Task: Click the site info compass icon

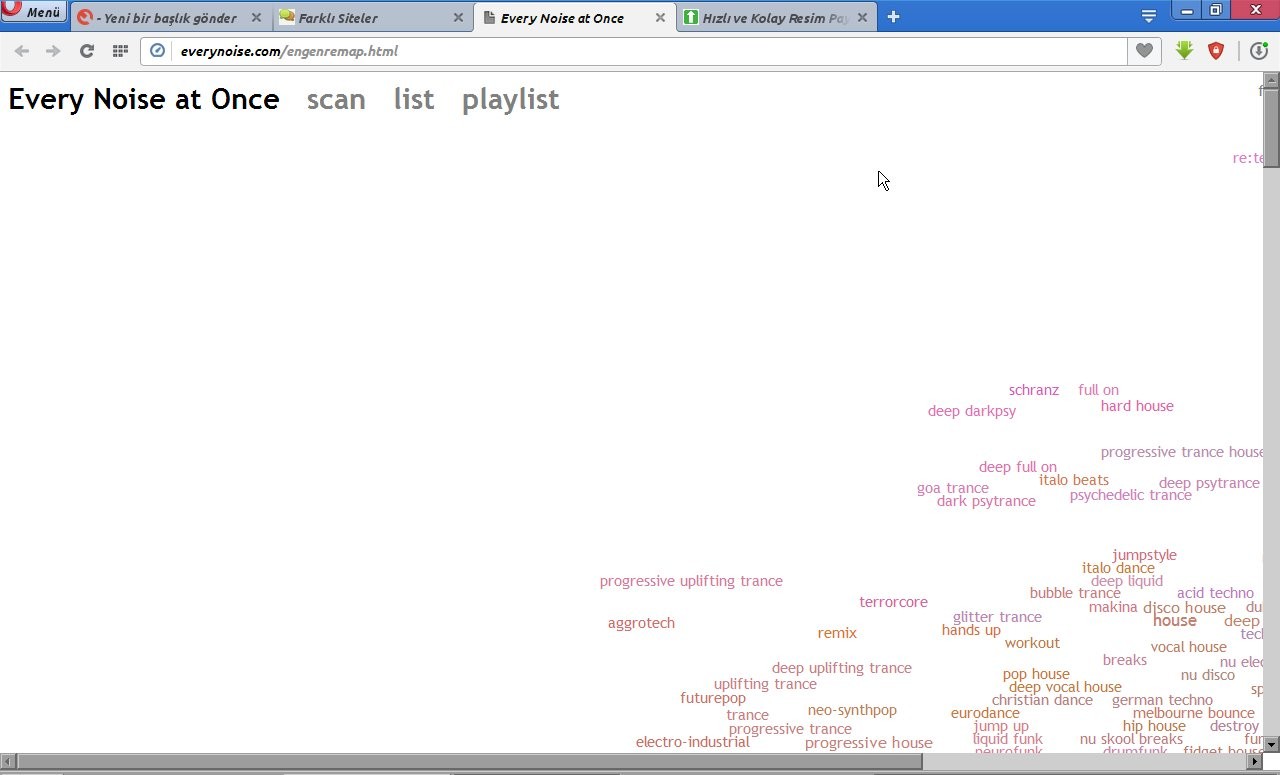Action: [x=157, y=51]
